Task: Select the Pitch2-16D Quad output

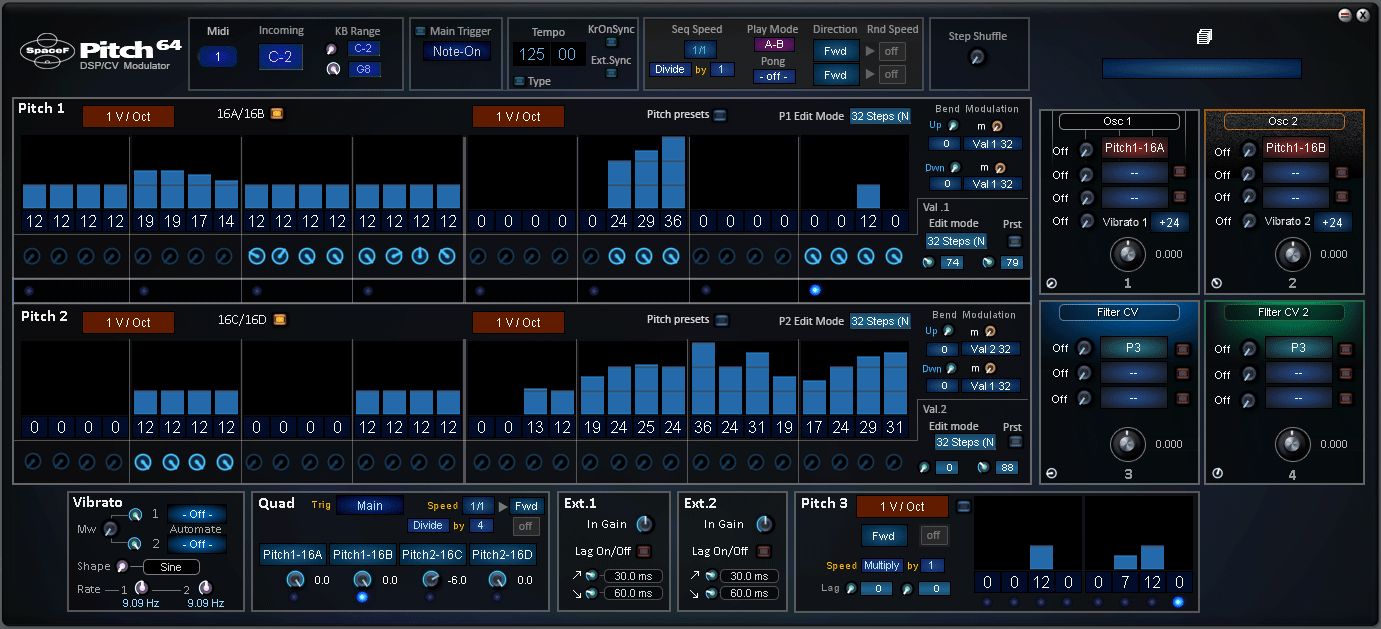Action: pos(502,555)
